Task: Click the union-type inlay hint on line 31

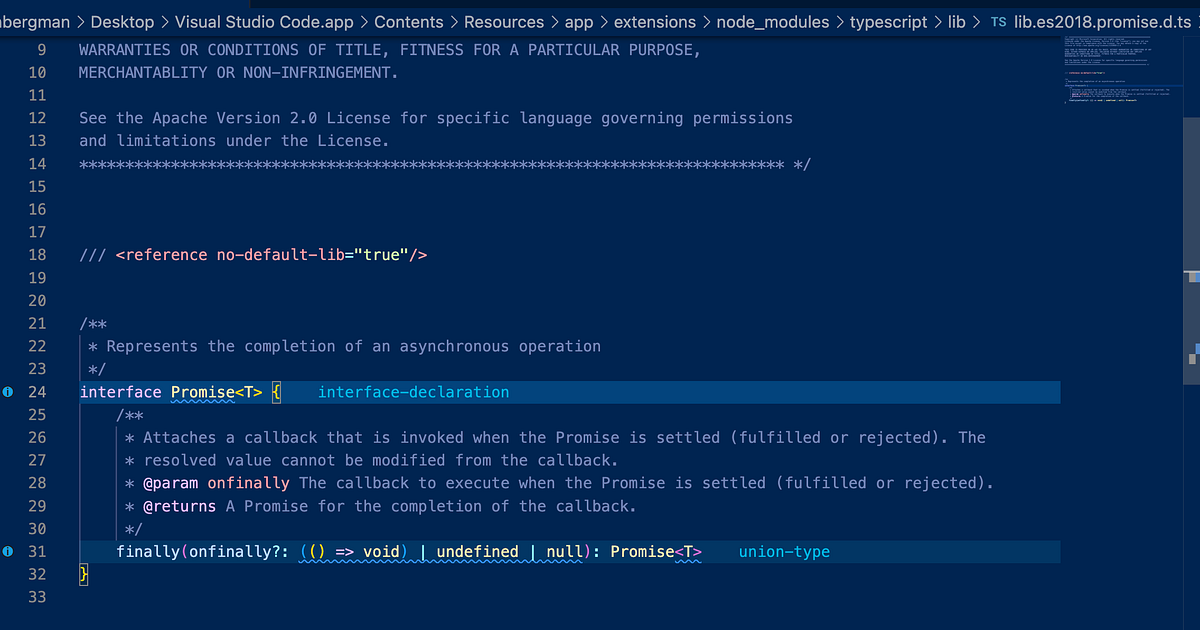Action: click(784, 551)
